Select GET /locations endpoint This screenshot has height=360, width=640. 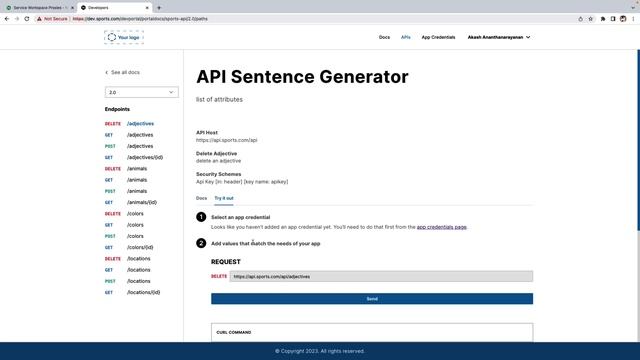click(x=127, y=270)
